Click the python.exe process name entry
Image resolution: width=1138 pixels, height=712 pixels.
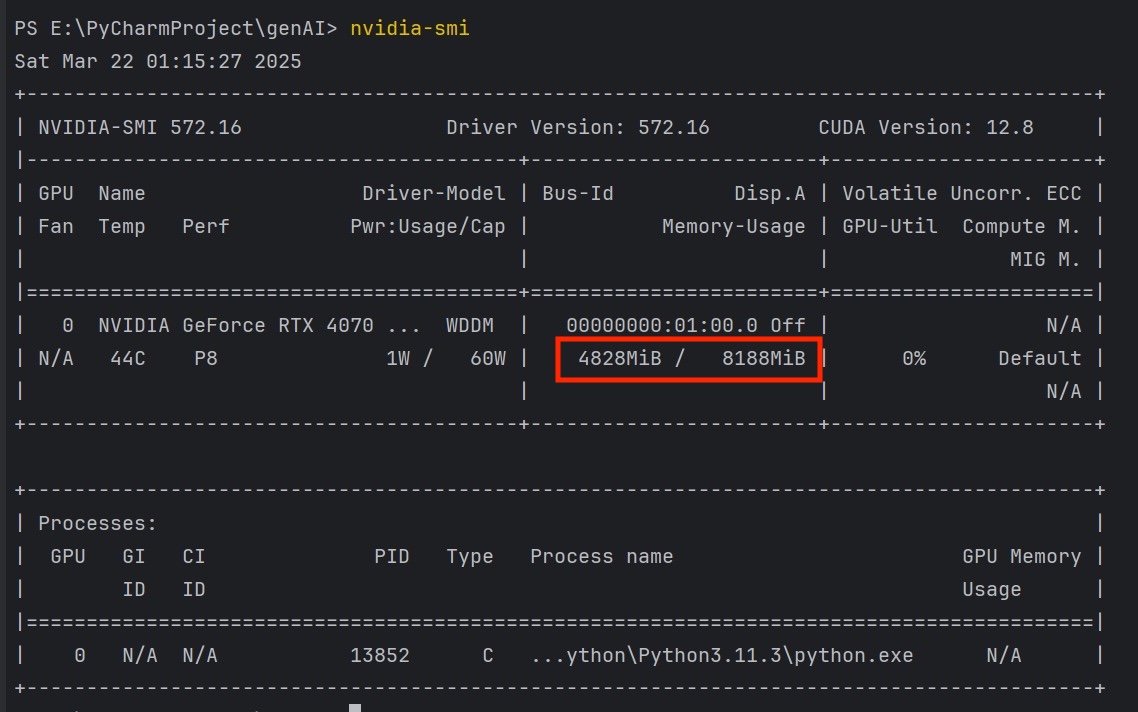pyautogui.click(x=721, y=656)
